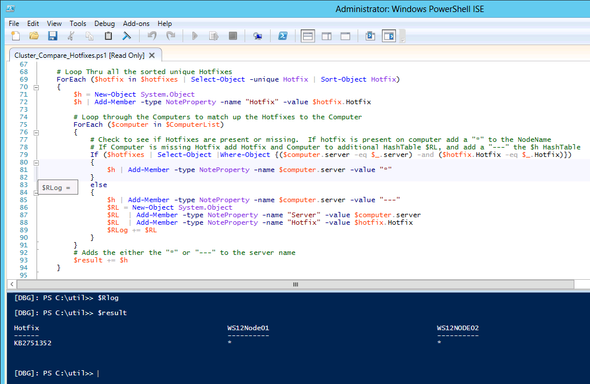
Task: Open the Add-ons menu
Action: [136, 23]
